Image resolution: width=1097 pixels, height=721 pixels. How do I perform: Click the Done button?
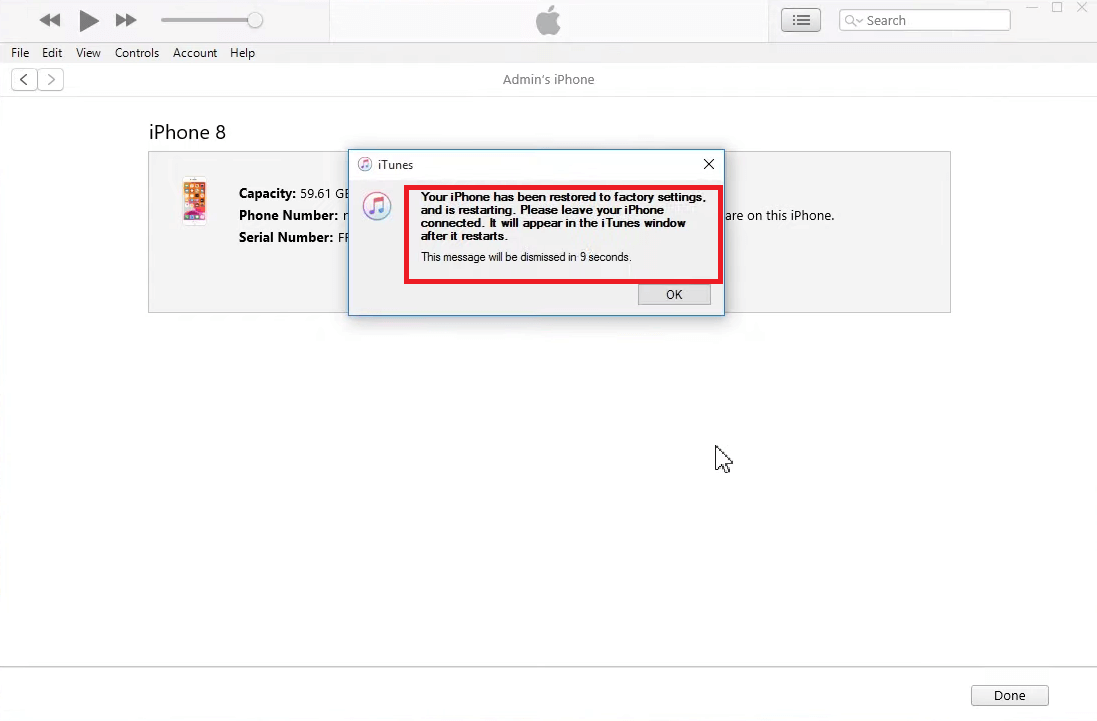click(x=1009, y=695)
